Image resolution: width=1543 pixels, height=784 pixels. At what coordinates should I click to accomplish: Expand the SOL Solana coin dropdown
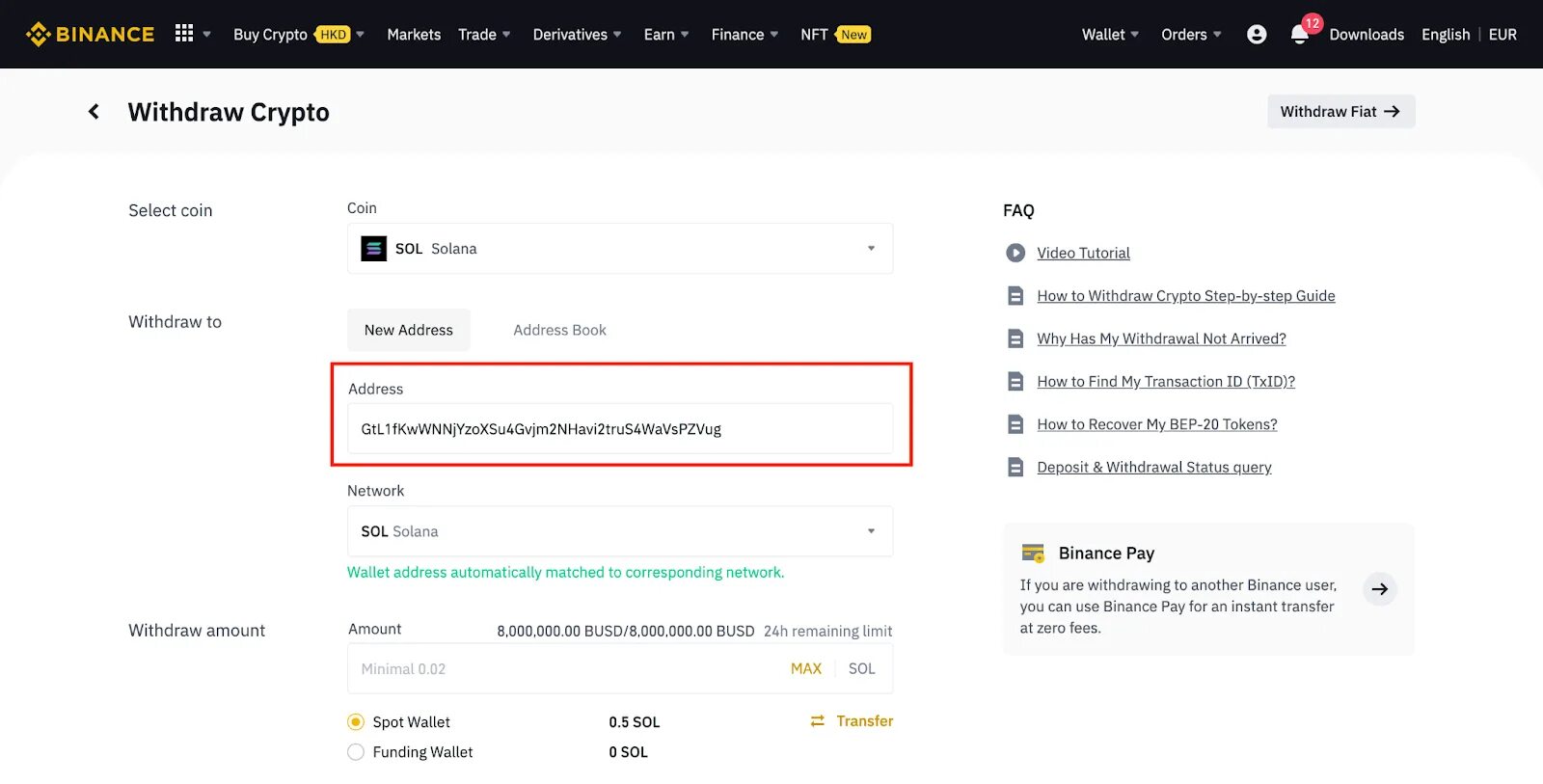(871, 249)
